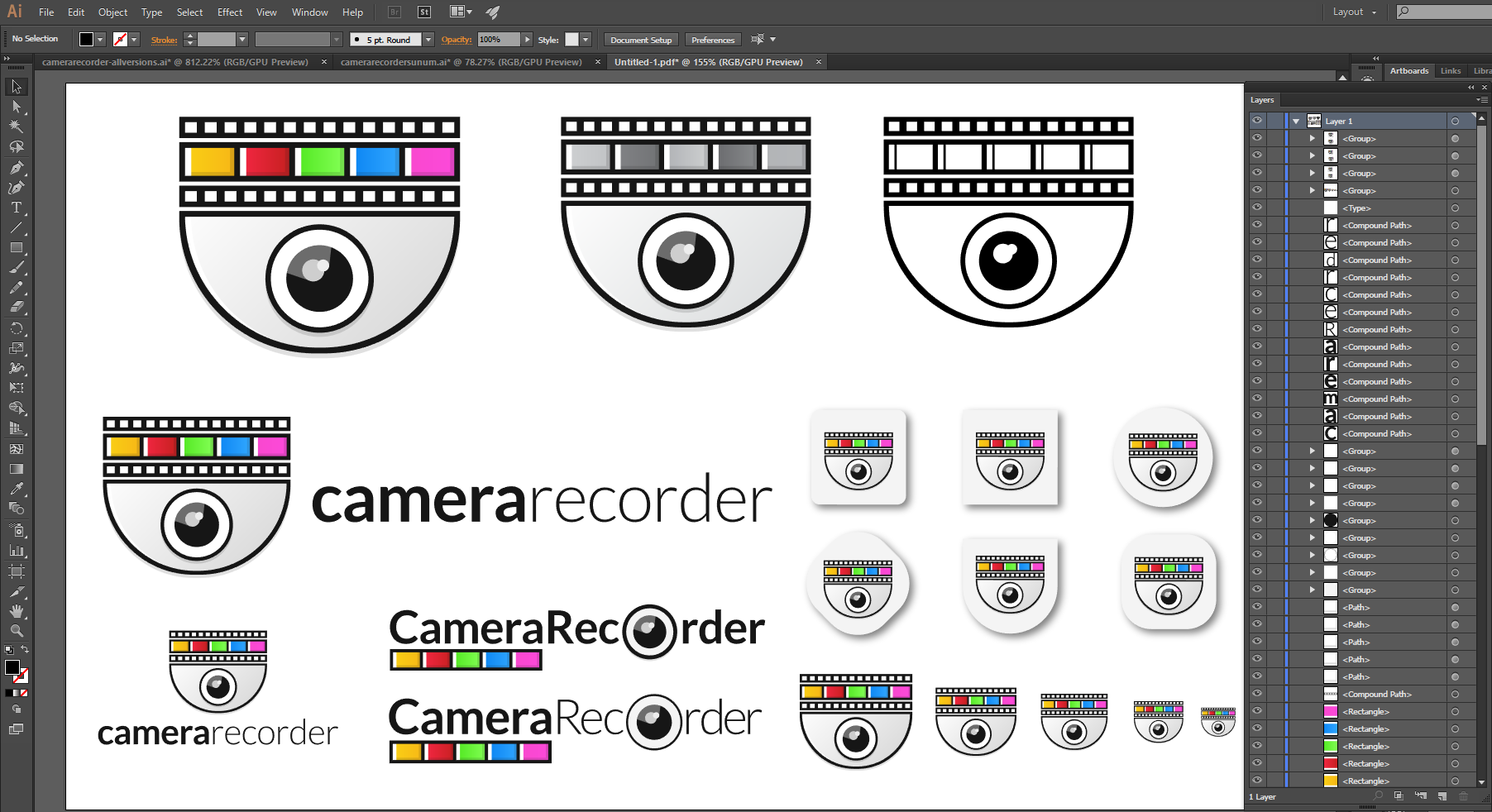Hide the compound path with 'd' thumbnail

[x=1257, y=260]
